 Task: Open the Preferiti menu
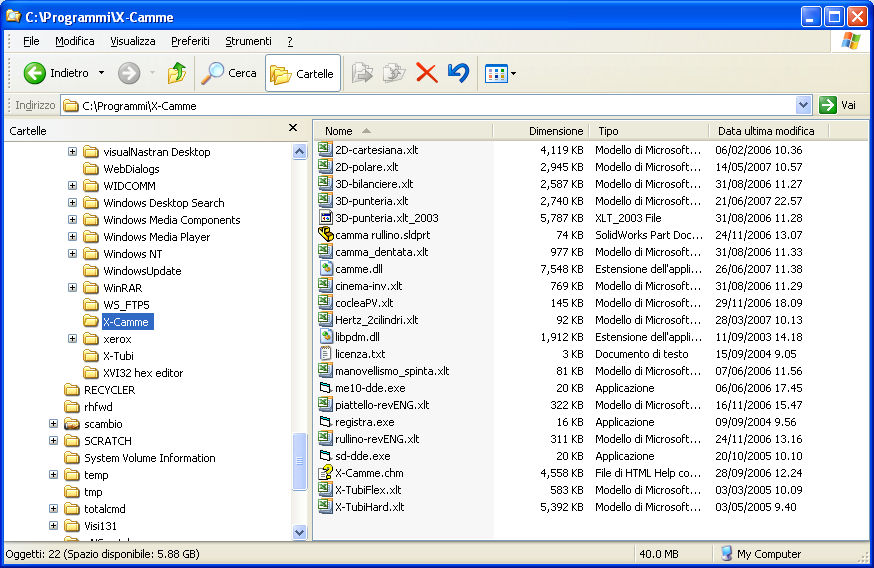tap(190, 41)
